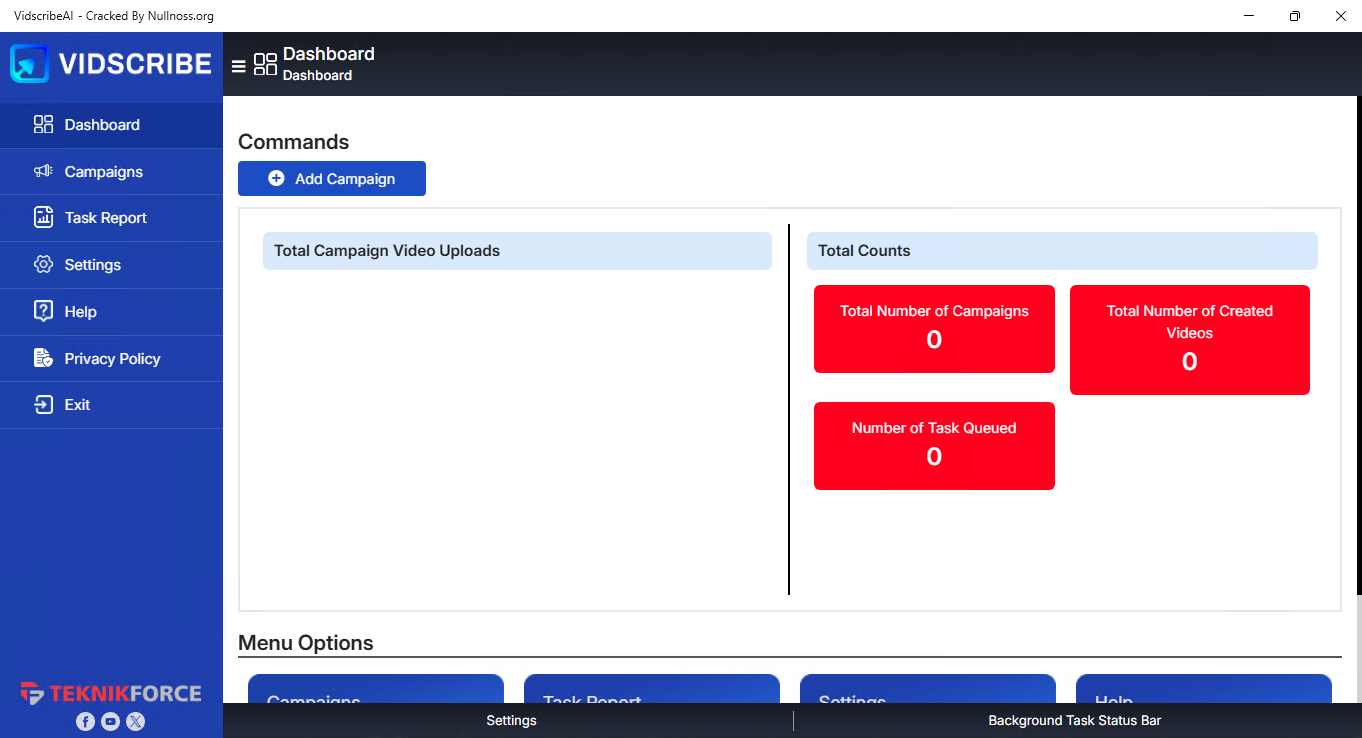Click the Number of Task Queued card
1362x738 pixels.
click(x=934, y=446)
